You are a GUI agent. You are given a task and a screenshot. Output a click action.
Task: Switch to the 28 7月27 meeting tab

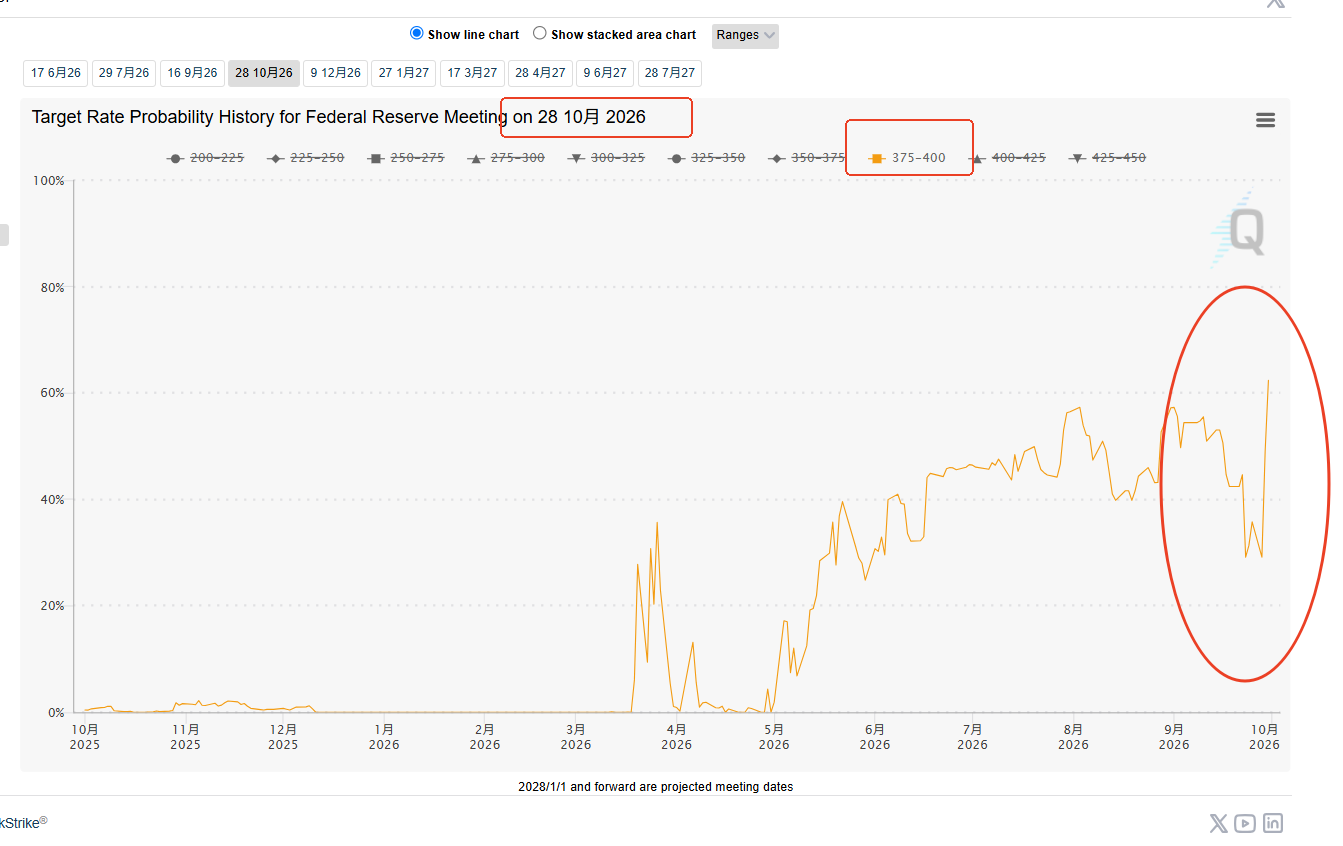pos(670,73)
